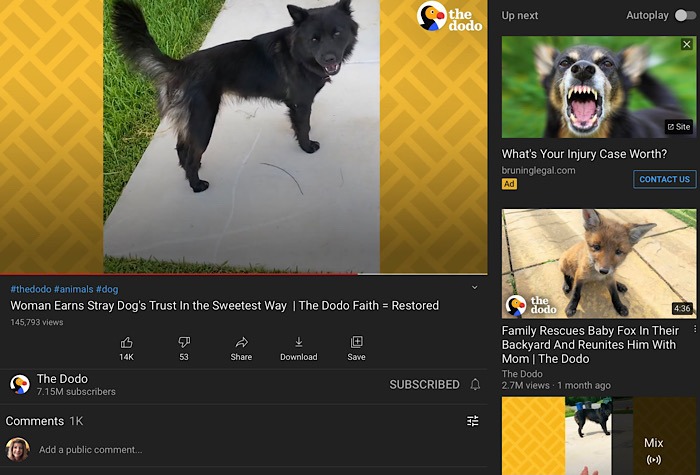Image resolution: width=700 pixels, height=475 pixels.
Task: Like the video with thumbs up
Action: [x=126, y=343]
